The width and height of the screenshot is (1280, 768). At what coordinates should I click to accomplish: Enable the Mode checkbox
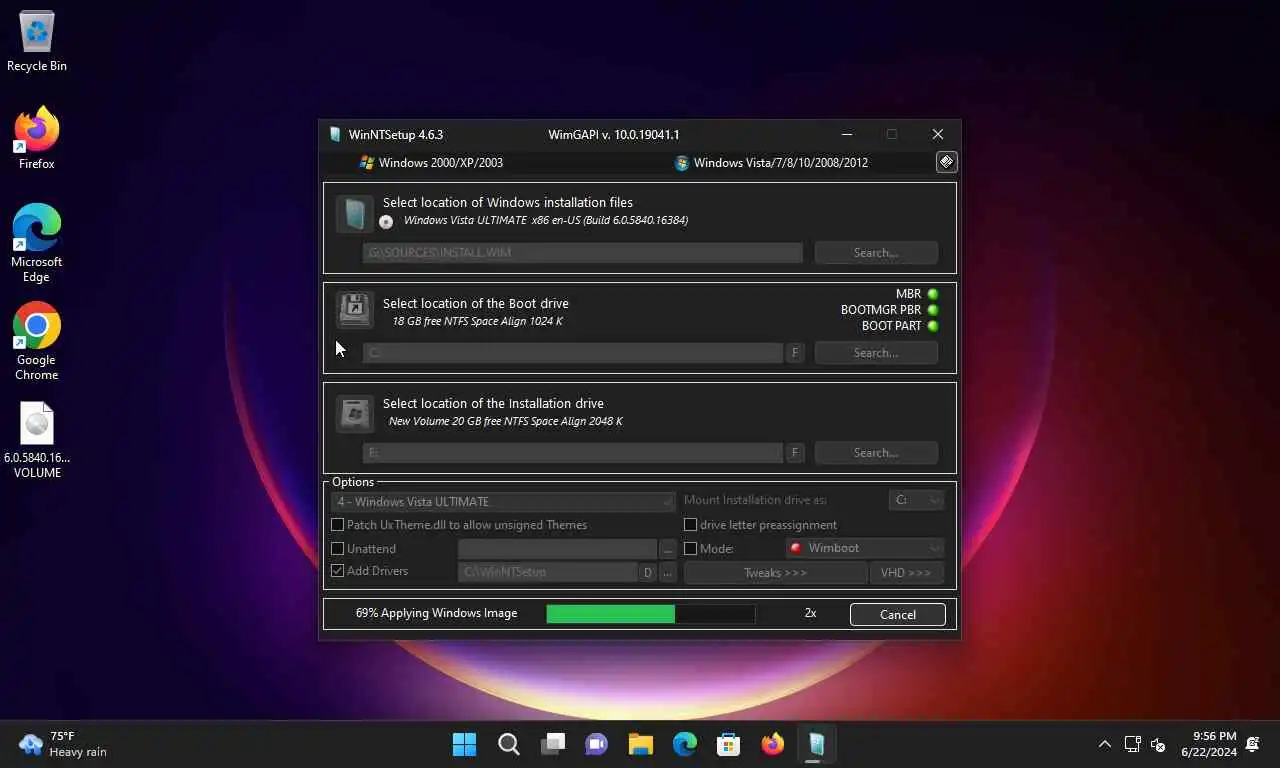pyautogui.click(x=690, y=549)
